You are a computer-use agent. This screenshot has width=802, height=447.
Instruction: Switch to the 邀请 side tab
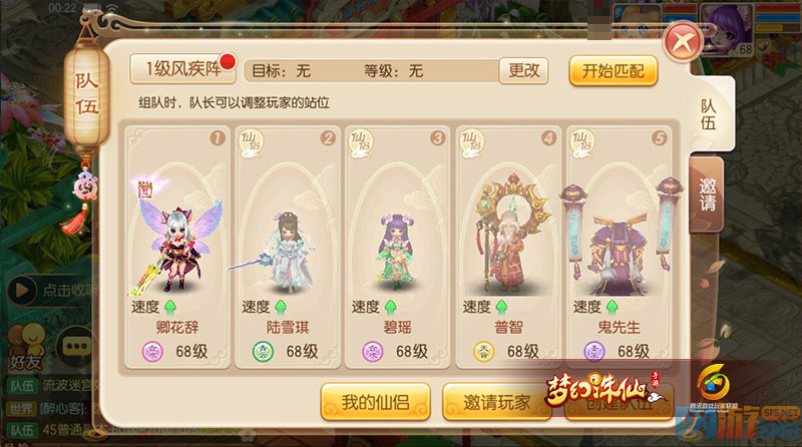(x=707, y=194)
